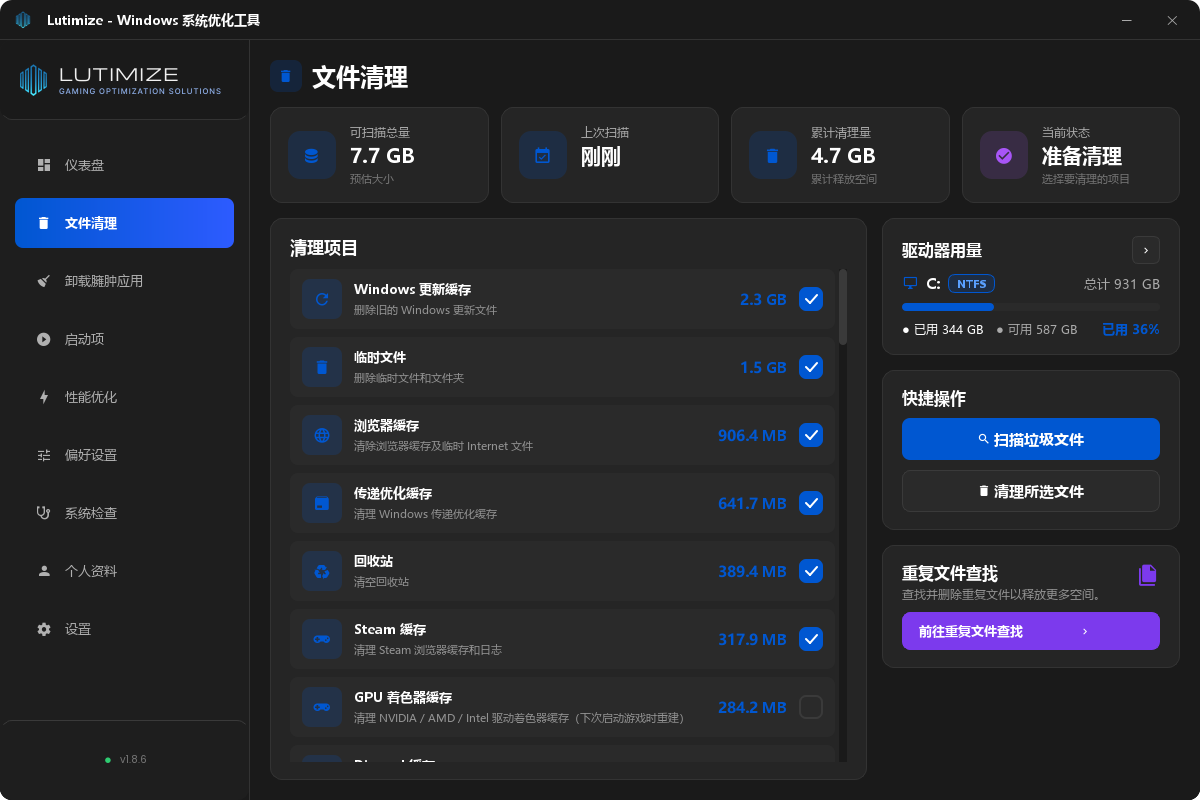Click the person icon for 个人资料
The width and height of the screenshot is (1200, 800).
tap(44, 571)
